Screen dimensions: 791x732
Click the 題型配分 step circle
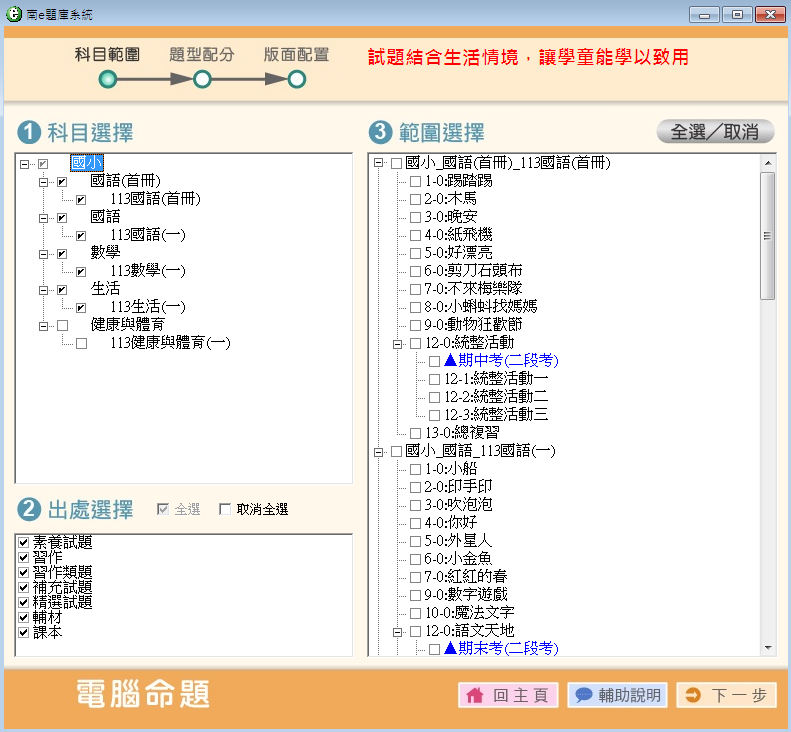202,79
